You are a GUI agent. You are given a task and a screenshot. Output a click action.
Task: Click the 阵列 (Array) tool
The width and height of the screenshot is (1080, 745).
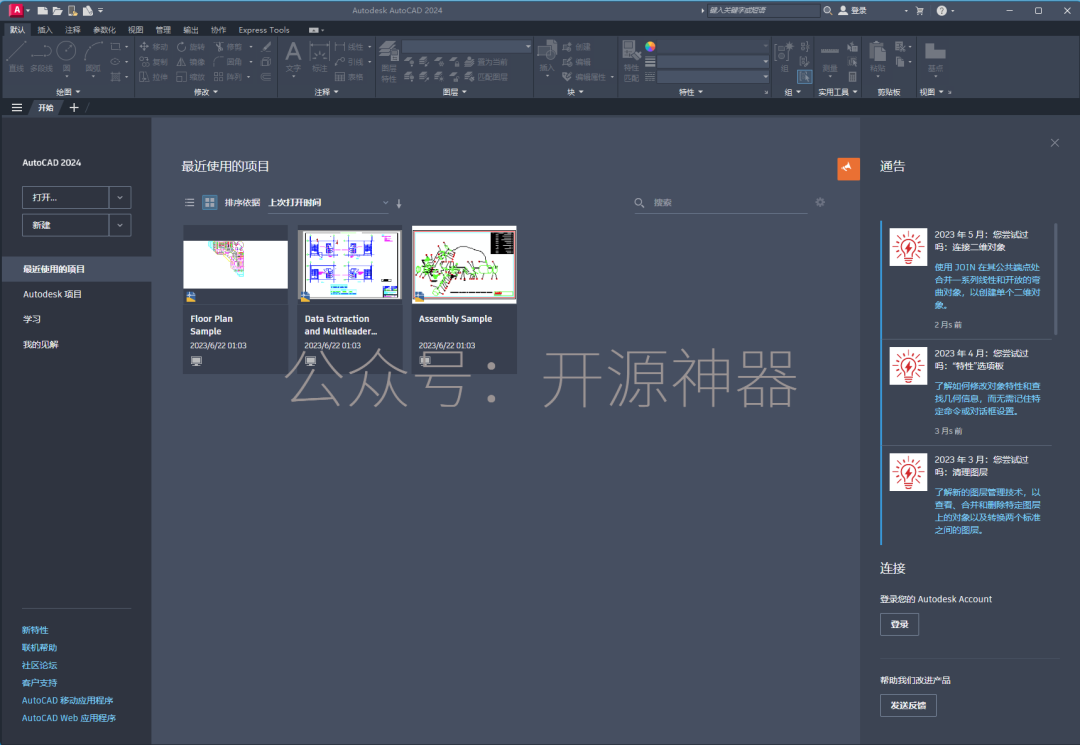coord(228,77)
